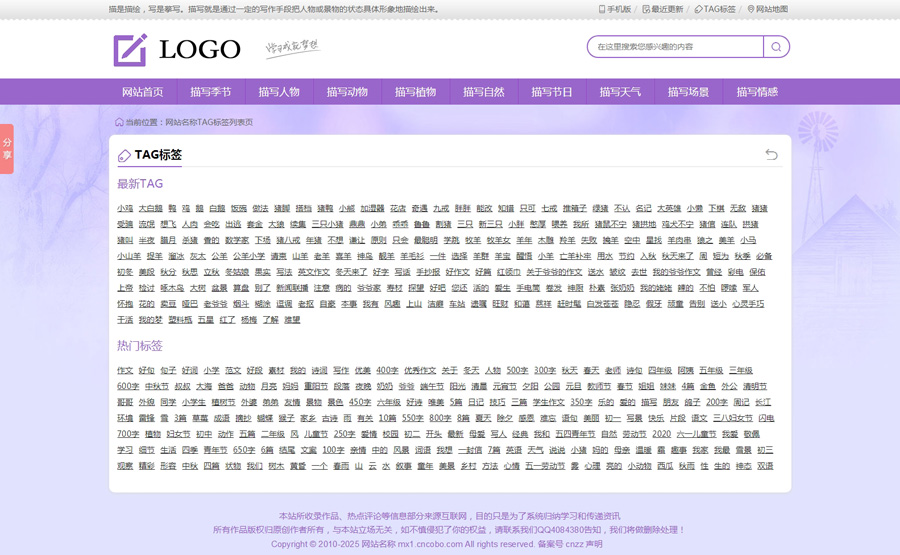Open the 手机版 mobile version link

point(614,9)
